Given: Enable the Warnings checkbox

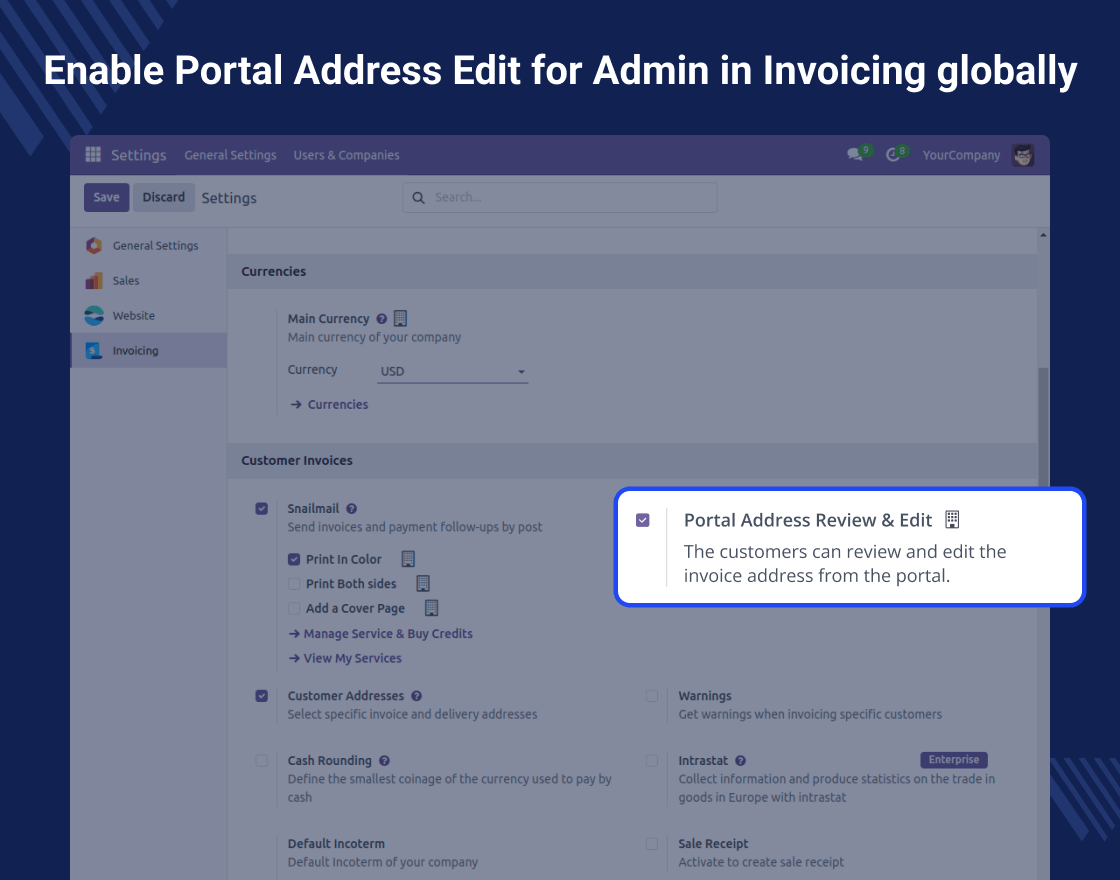Looking at the screenshot, I should pyautogui.click(x=651, y=696).
